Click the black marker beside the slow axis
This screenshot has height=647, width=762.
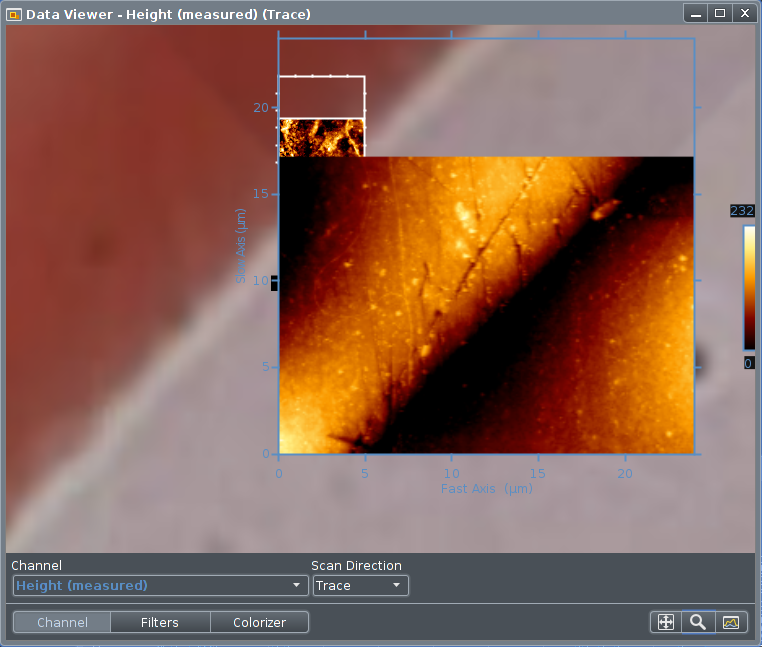tap(274, 283)
